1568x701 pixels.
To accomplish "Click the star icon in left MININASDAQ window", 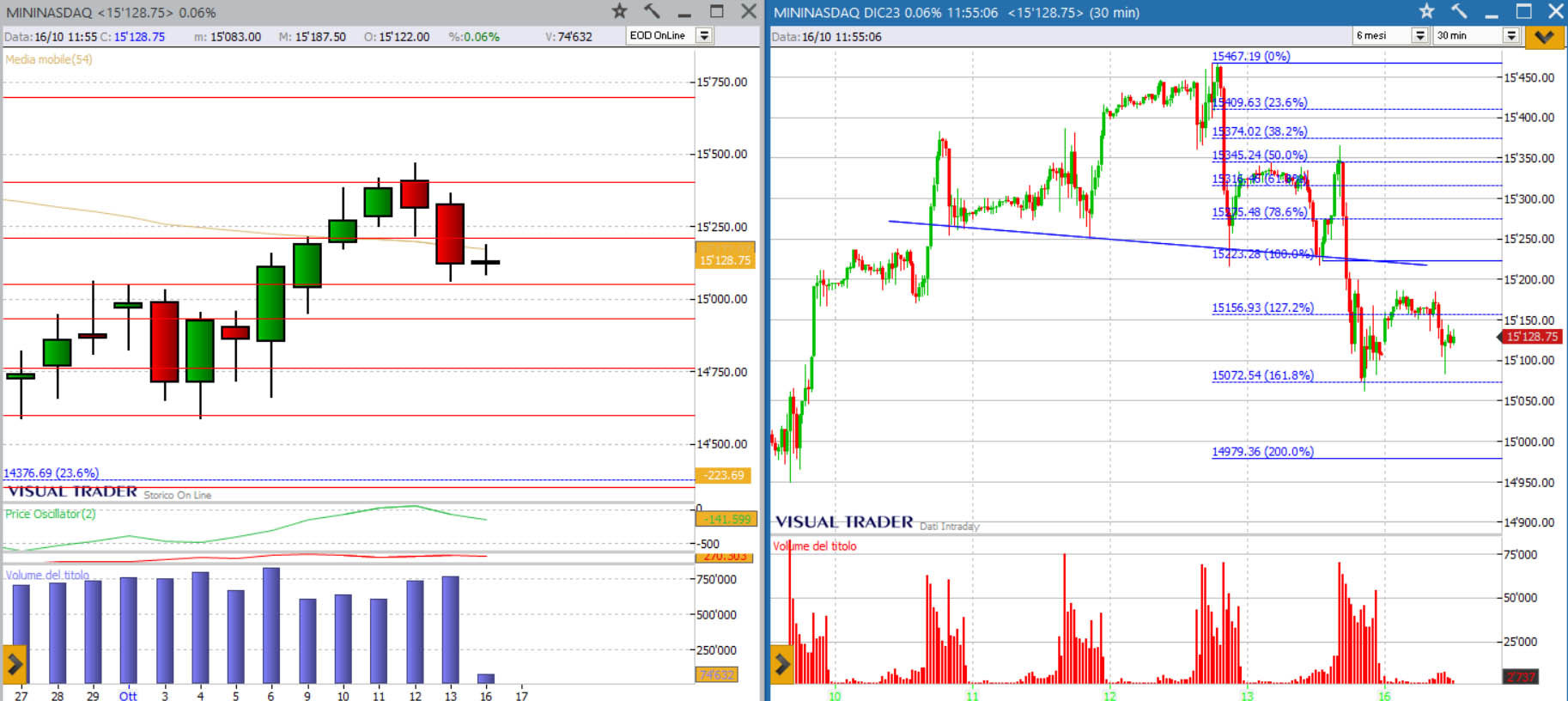I will coord(619,11).
